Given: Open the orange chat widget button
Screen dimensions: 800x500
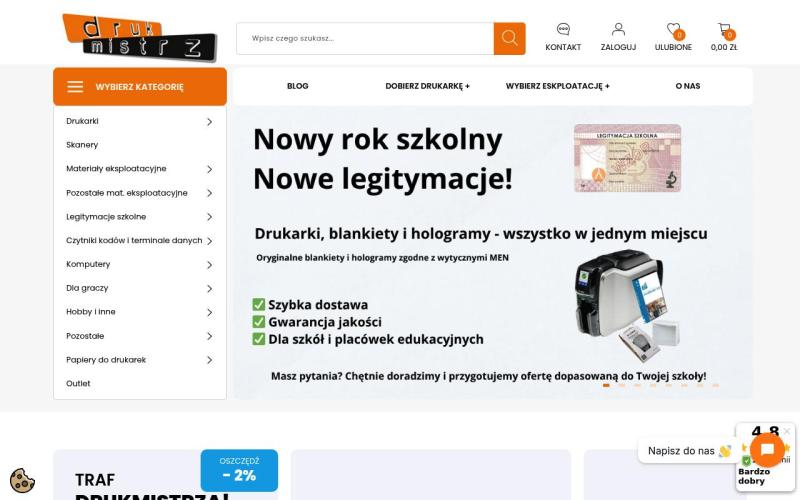Looking at the screenshot, I should [767, 449].
